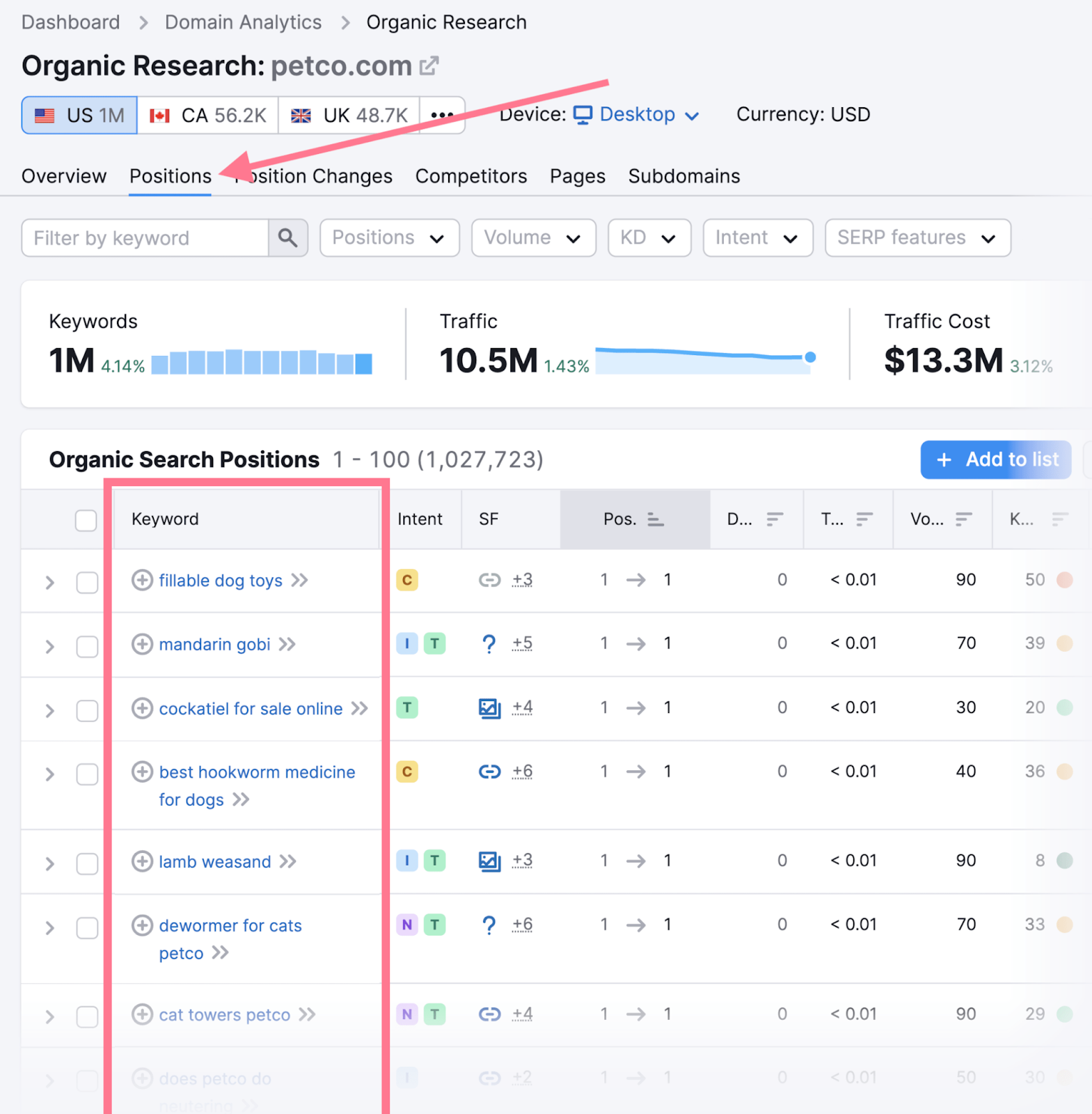The image size is (1092, 1114).
Task: Check the cockatiel for sale online checkbox
Action: tap(87, 711)
